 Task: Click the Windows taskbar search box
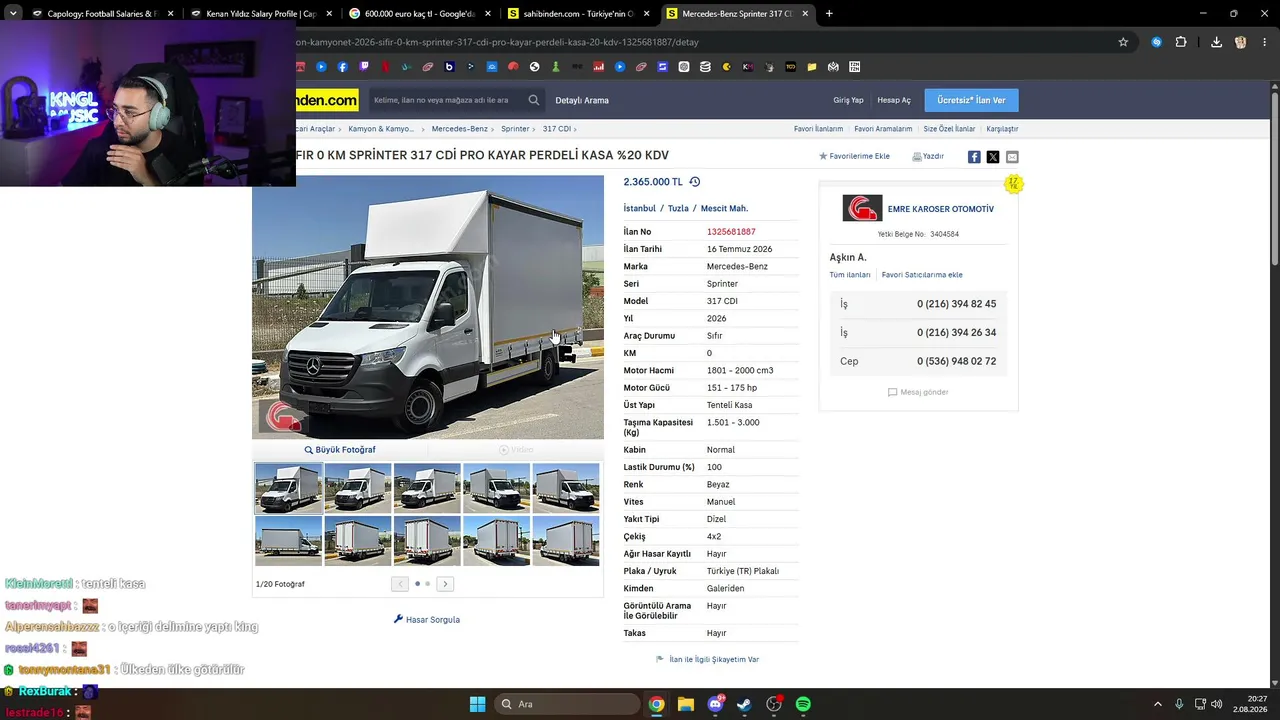pyautogui.click(x=568, y=704)
